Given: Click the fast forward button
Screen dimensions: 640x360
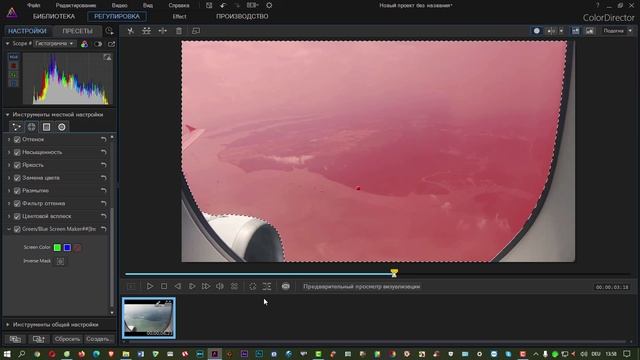Looking at the screenshot, I should click(206, 287).
